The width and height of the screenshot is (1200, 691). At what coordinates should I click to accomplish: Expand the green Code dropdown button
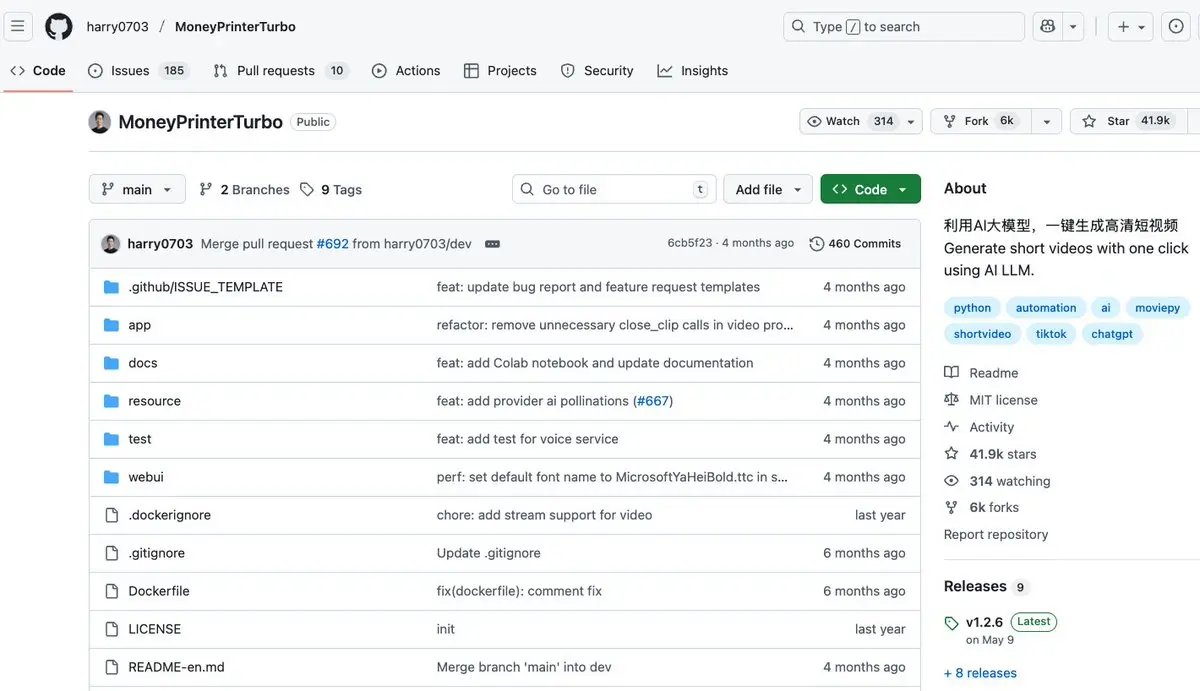870,190
